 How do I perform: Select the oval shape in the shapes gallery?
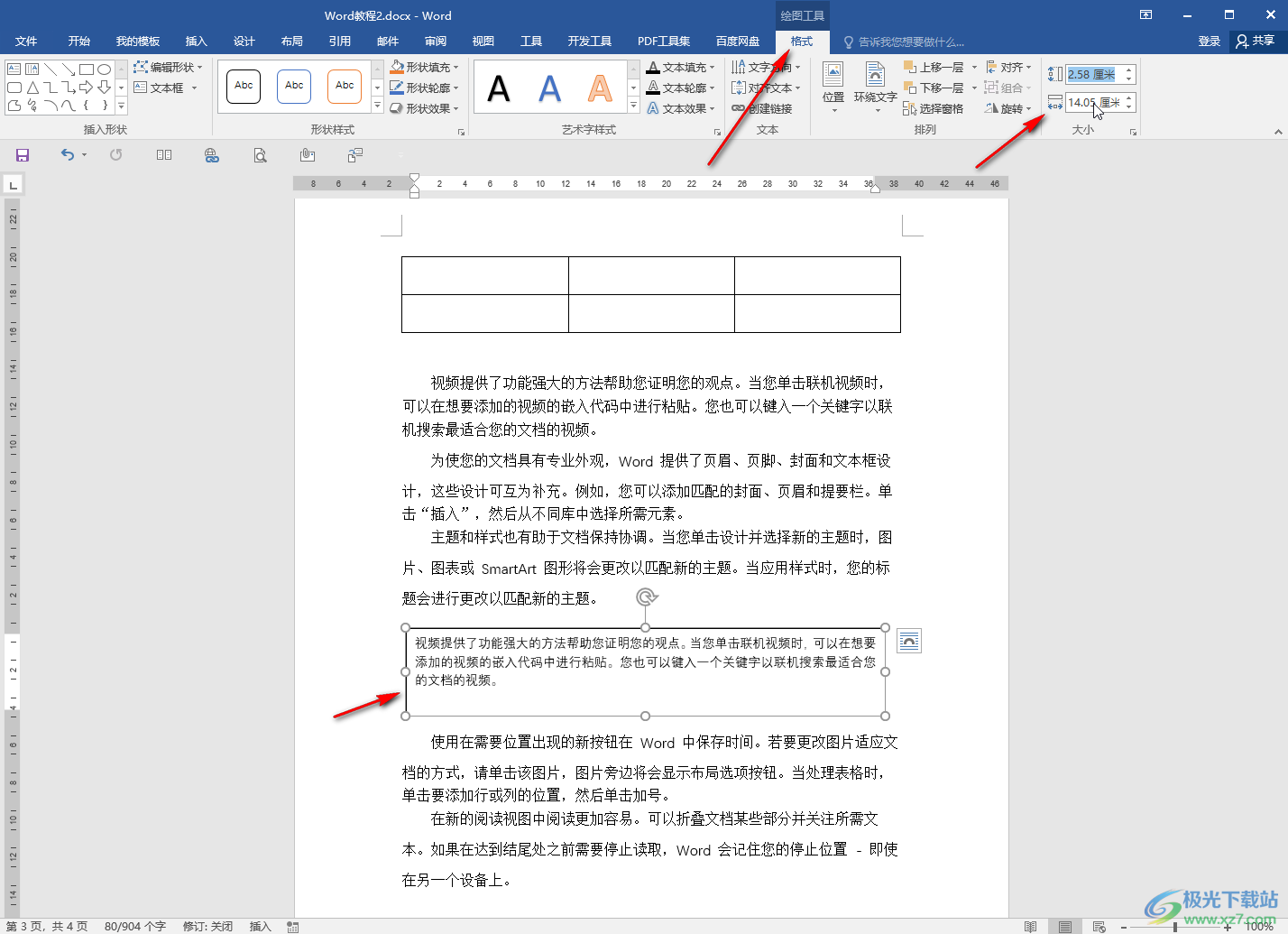point(105,69)
